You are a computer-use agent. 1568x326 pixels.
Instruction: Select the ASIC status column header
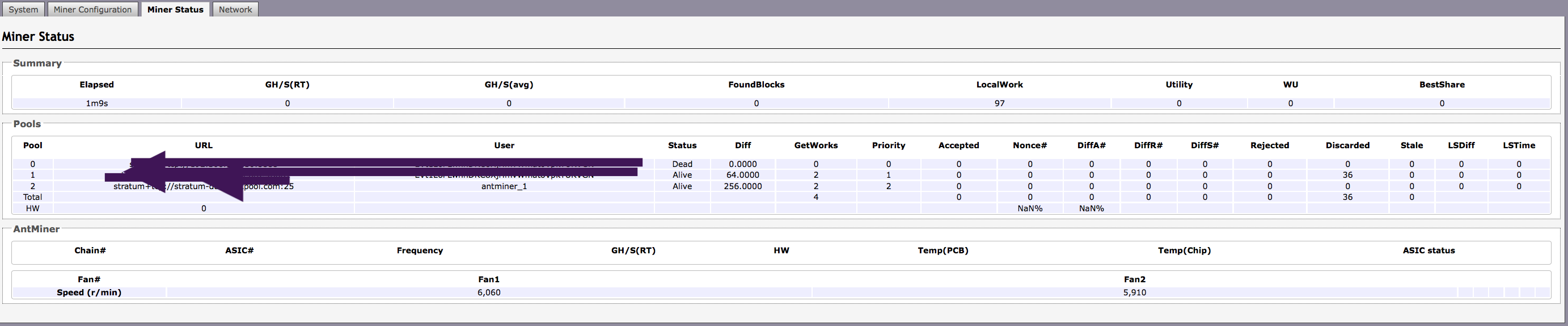[x=1428, y=250]
